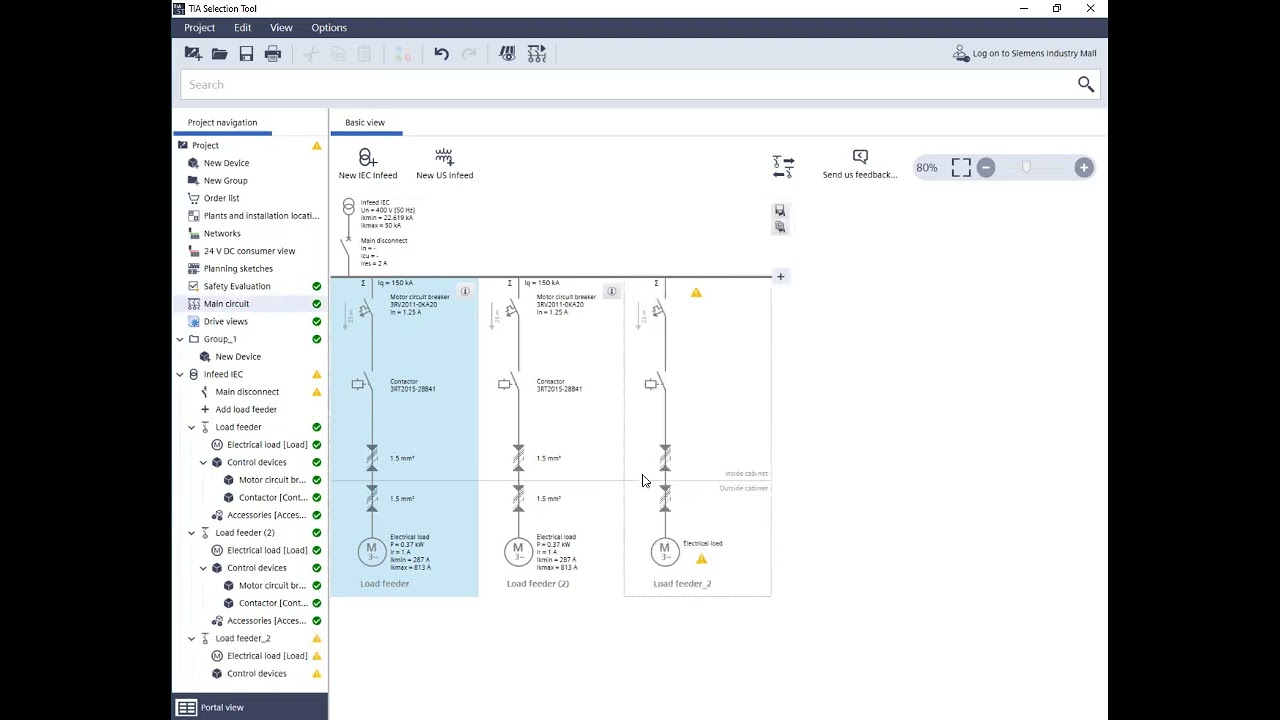Image resolution: width=1280 pixels, height=720 pixels.
Task: Print the project using toolbar printer icon
Action: click(273, 54)
